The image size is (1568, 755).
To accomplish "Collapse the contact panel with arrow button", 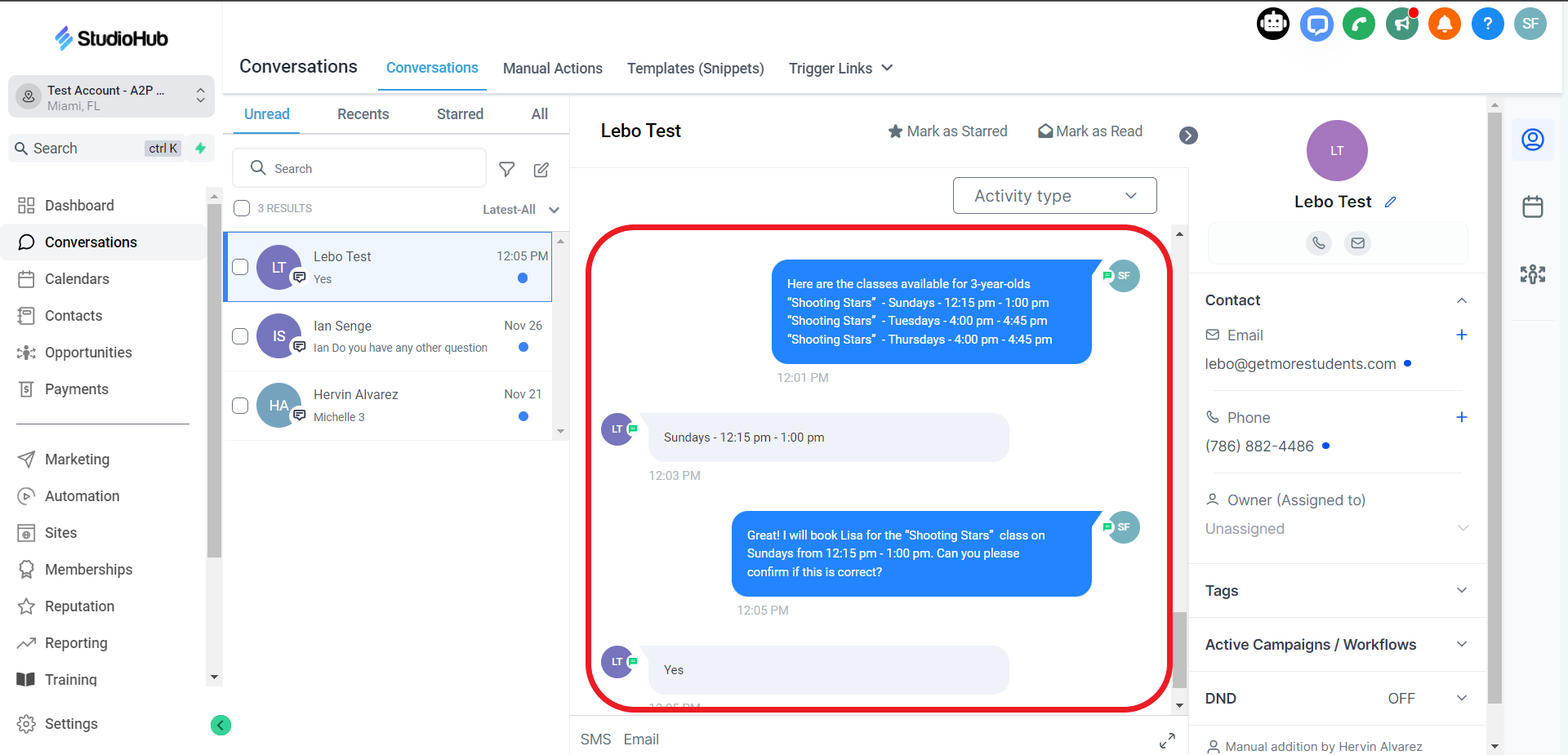I will tap(1189, 135).
